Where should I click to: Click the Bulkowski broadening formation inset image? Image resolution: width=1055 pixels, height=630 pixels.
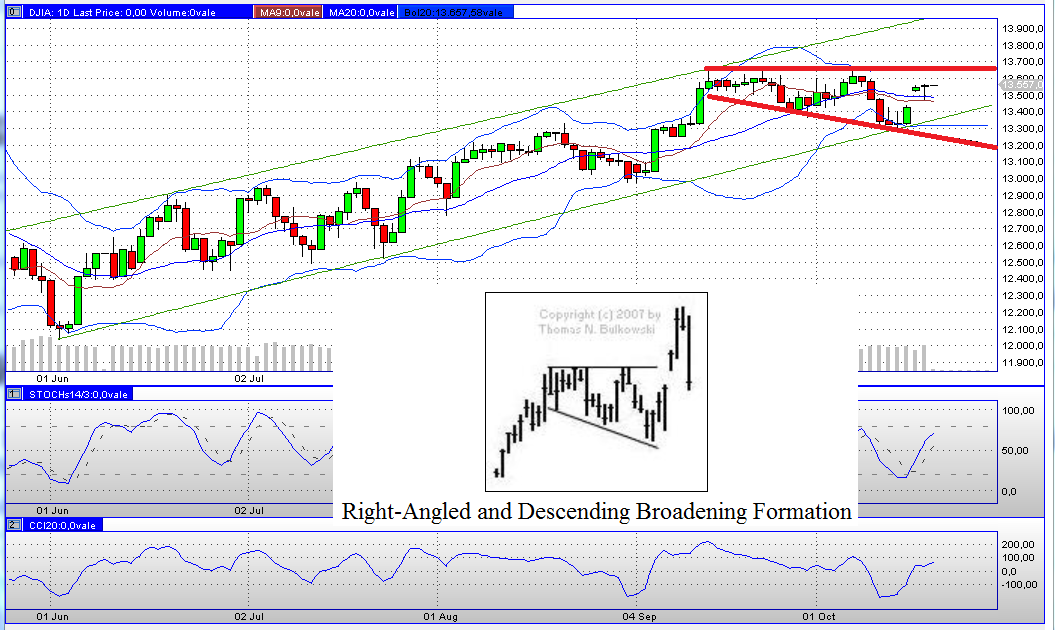(x=596, y=392)
